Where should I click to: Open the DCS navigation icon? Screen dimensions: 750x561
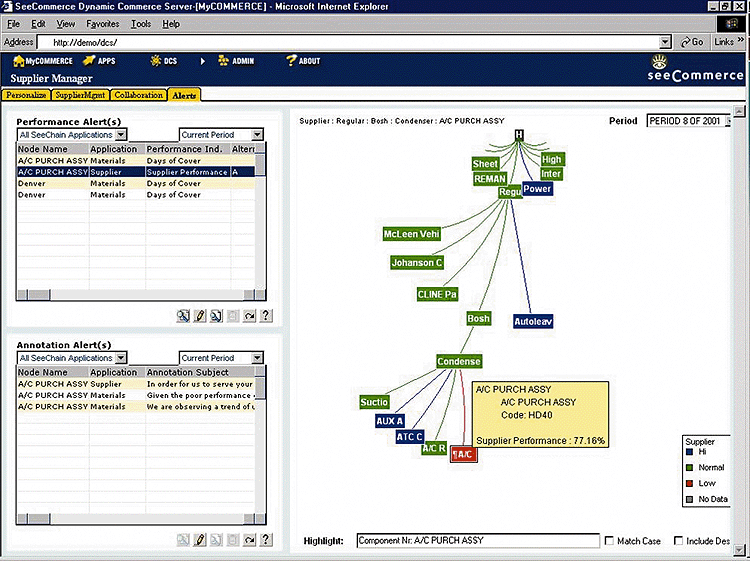click(155, 61)
